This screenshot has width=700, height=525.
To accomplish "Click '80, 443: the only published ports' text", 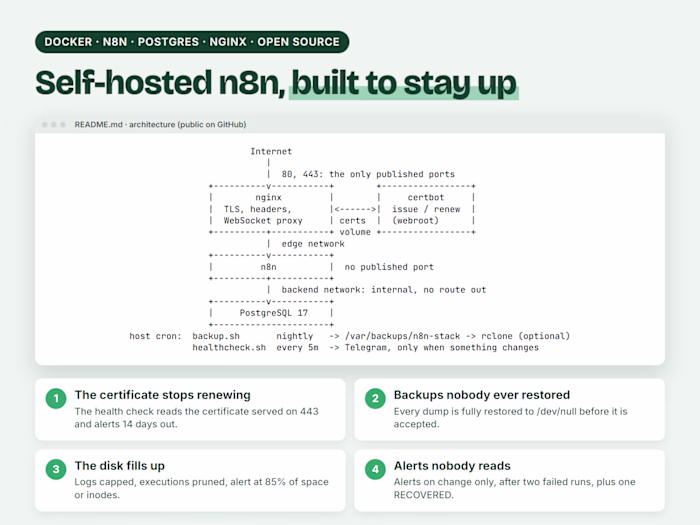I will (x=368, y=174).
